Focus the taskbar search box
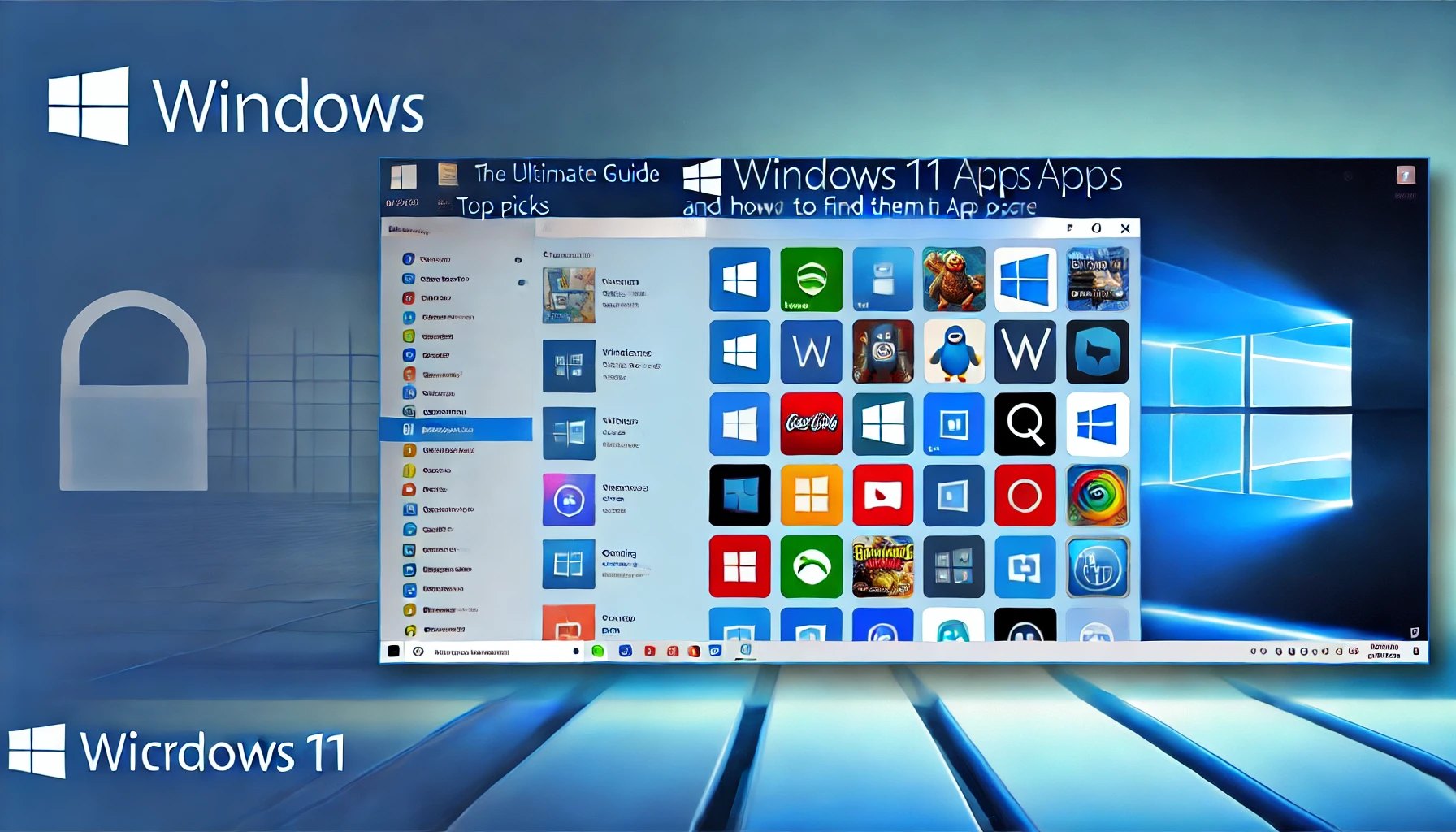This screenshot has width=1456, height=832. [x=496, y=652]
